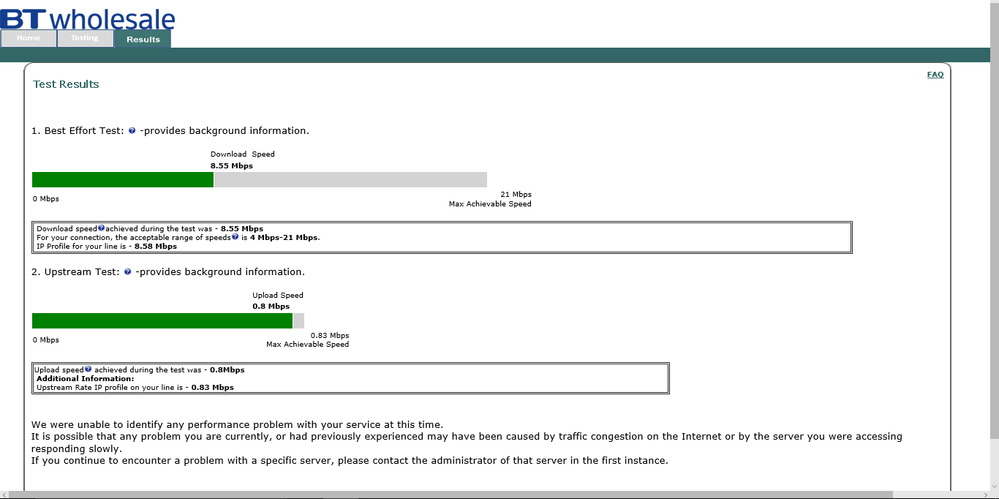Screen dimensions: 999x499
Task: Select the Results tab
Action: (x=143, y=39)
